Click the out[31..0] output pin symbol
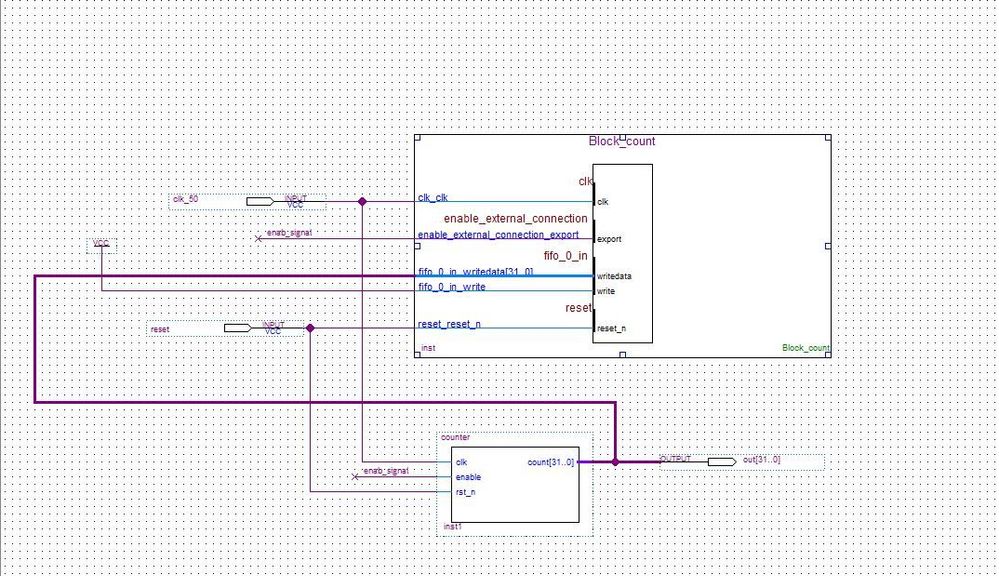The height and width of the screenshot is (576, 999). [722, 461]
